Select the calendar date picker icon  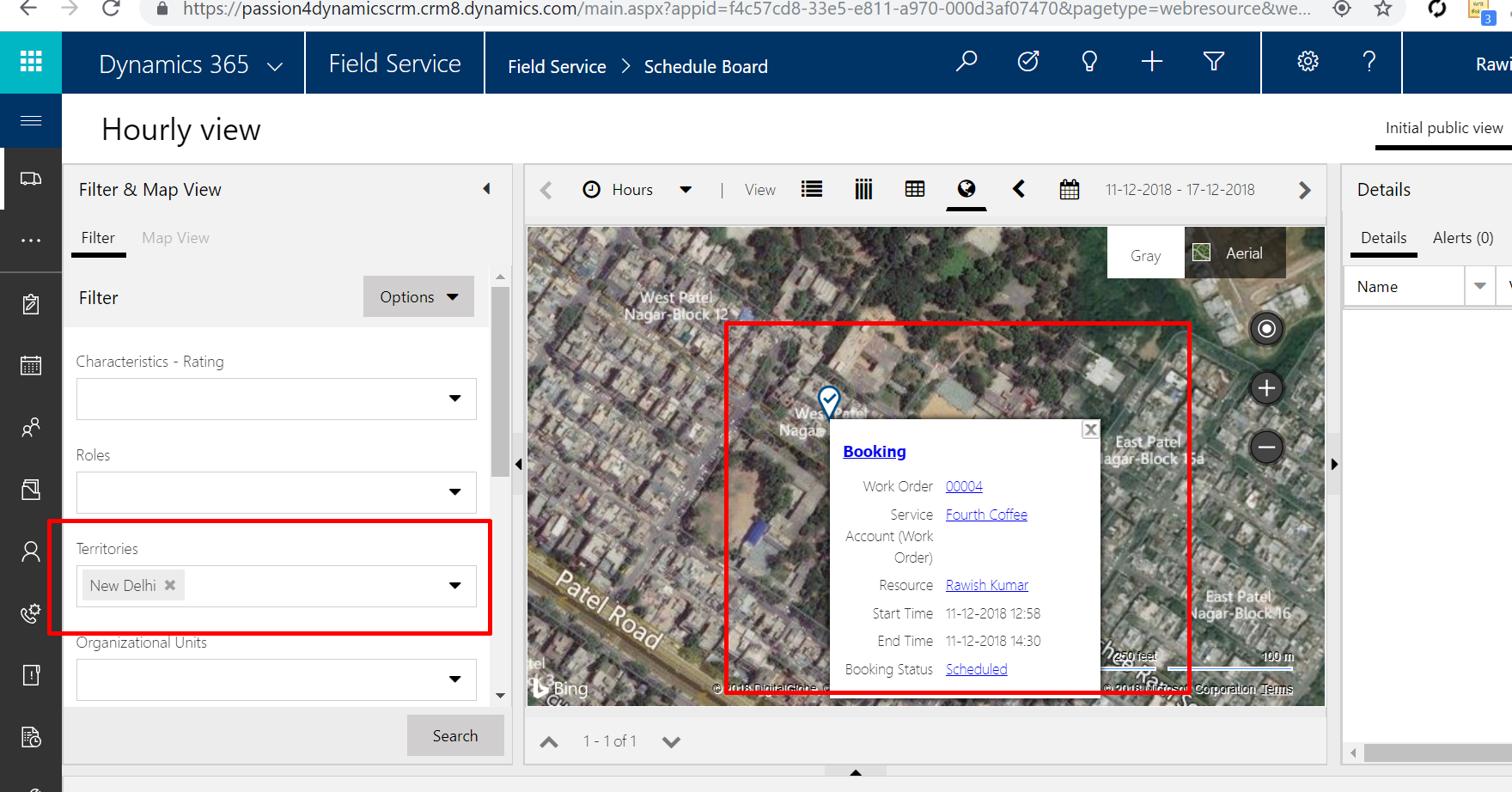coord(1070,190)
